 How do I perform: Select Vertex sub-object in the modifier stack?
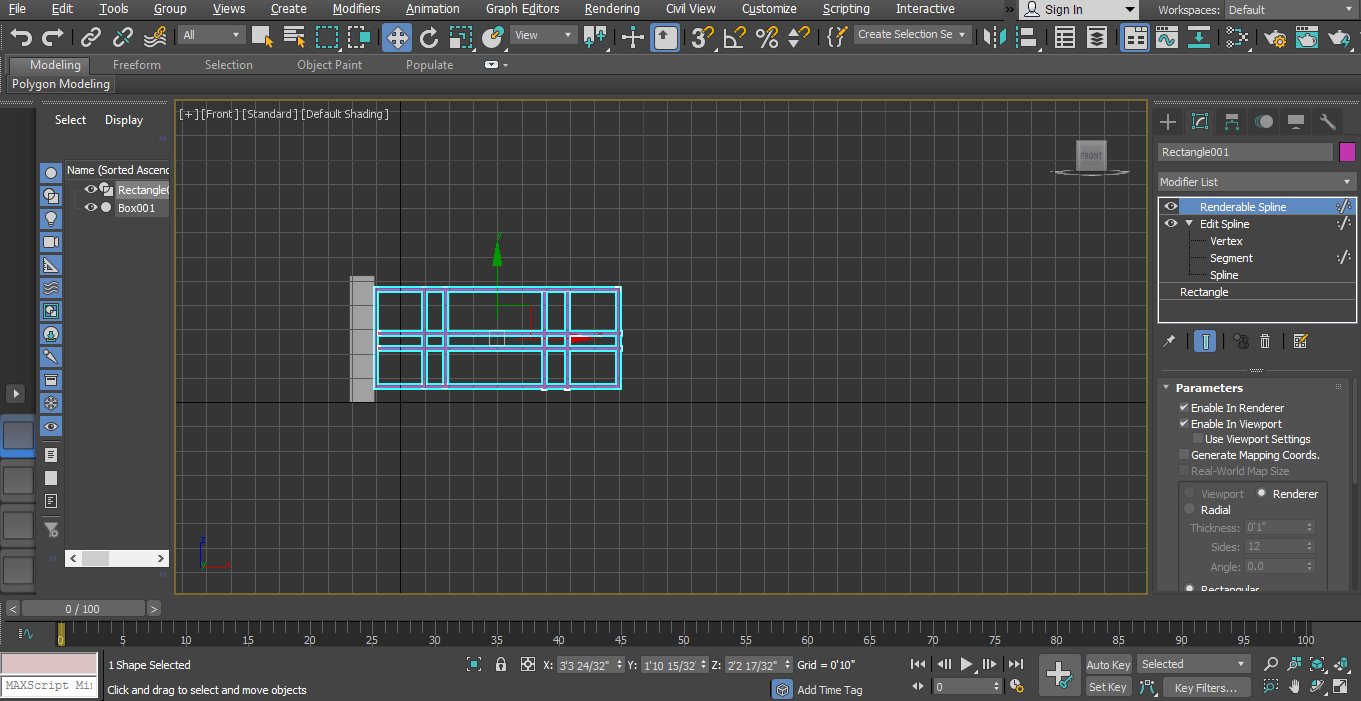pyautogui.click(x=1225, y=241)
